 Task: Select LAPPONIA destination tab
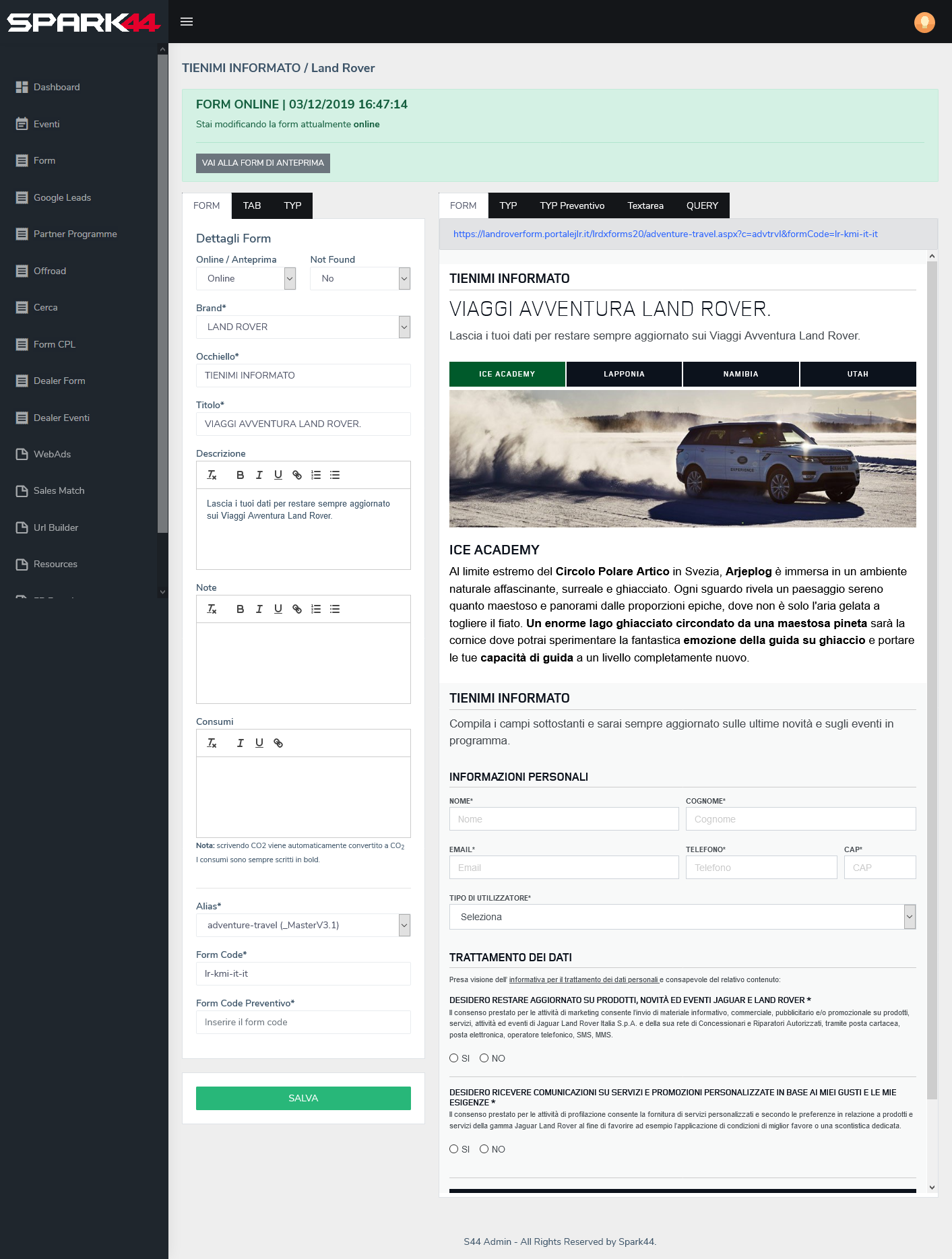[x=624, y=374]
